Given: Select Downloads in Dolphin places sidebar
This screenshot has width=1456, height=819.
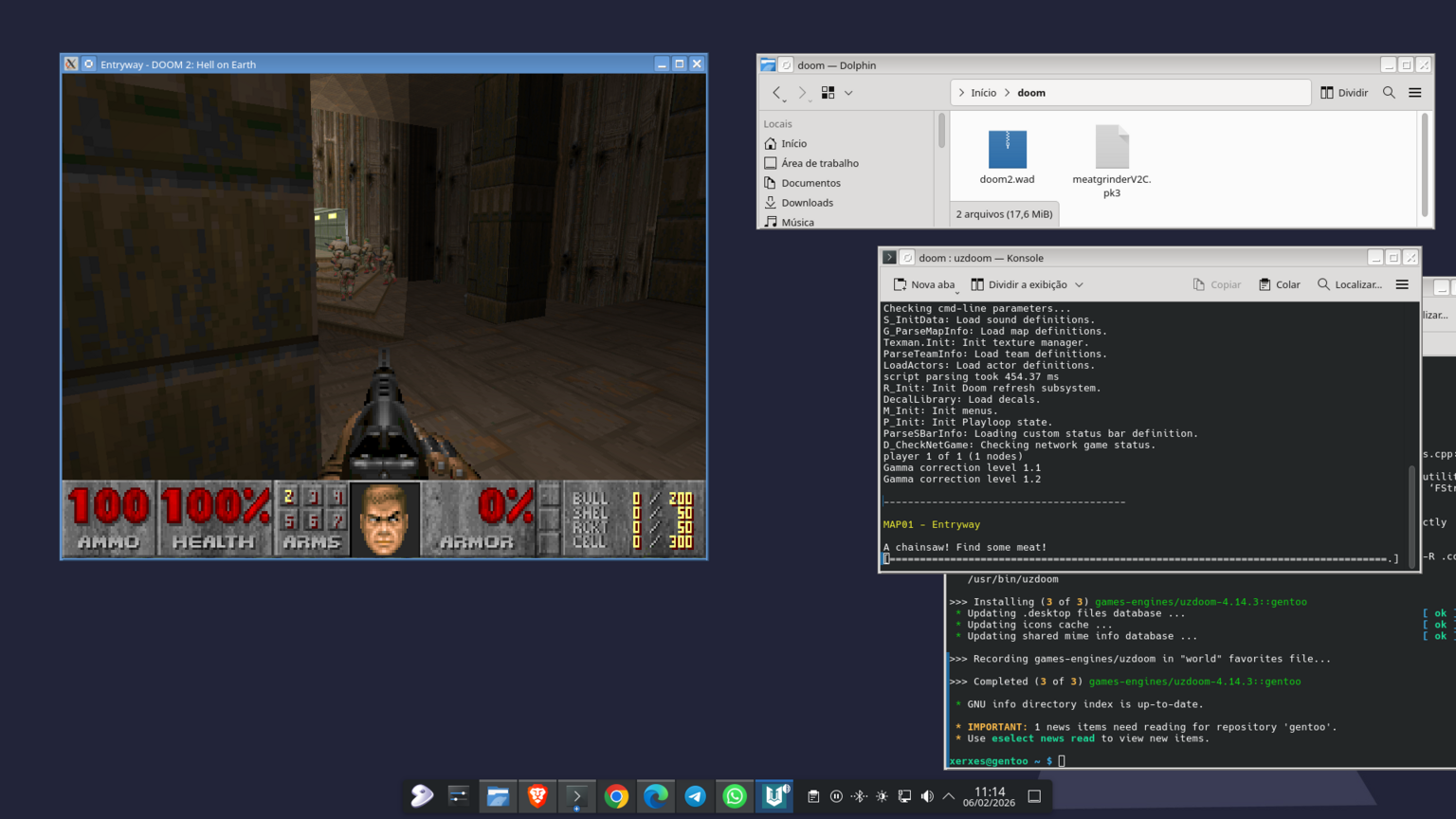Looking at the screenshot, I should 807,203.
